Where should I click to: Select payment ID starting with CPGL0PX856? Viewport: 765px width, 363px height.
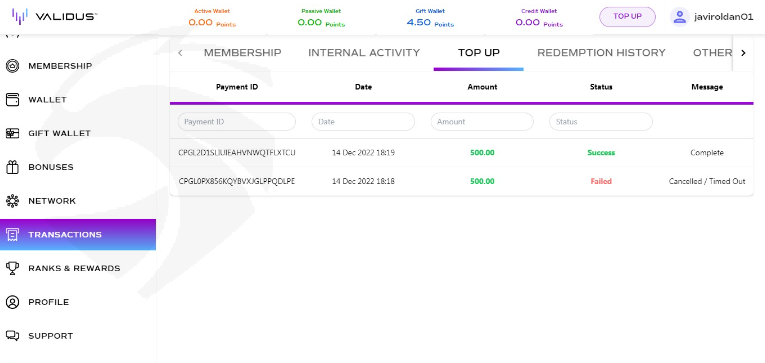pyautogui.click(x=237, y=181)
